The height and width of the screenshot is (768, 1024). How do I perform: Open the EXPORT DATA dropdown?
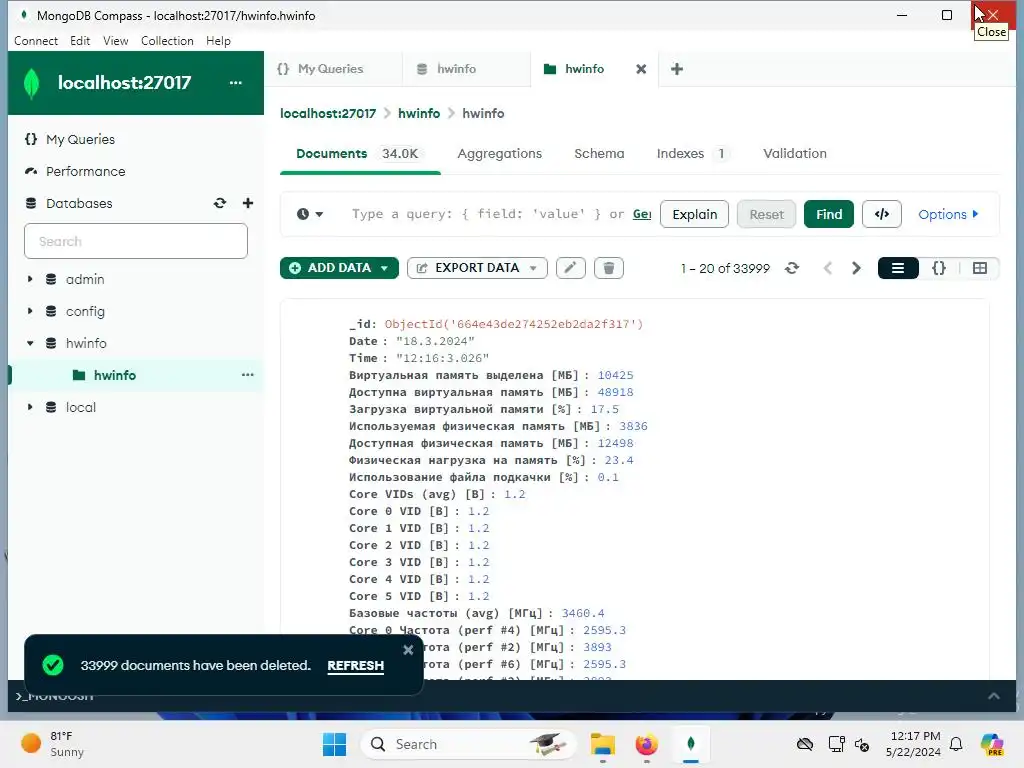[477, 268]
